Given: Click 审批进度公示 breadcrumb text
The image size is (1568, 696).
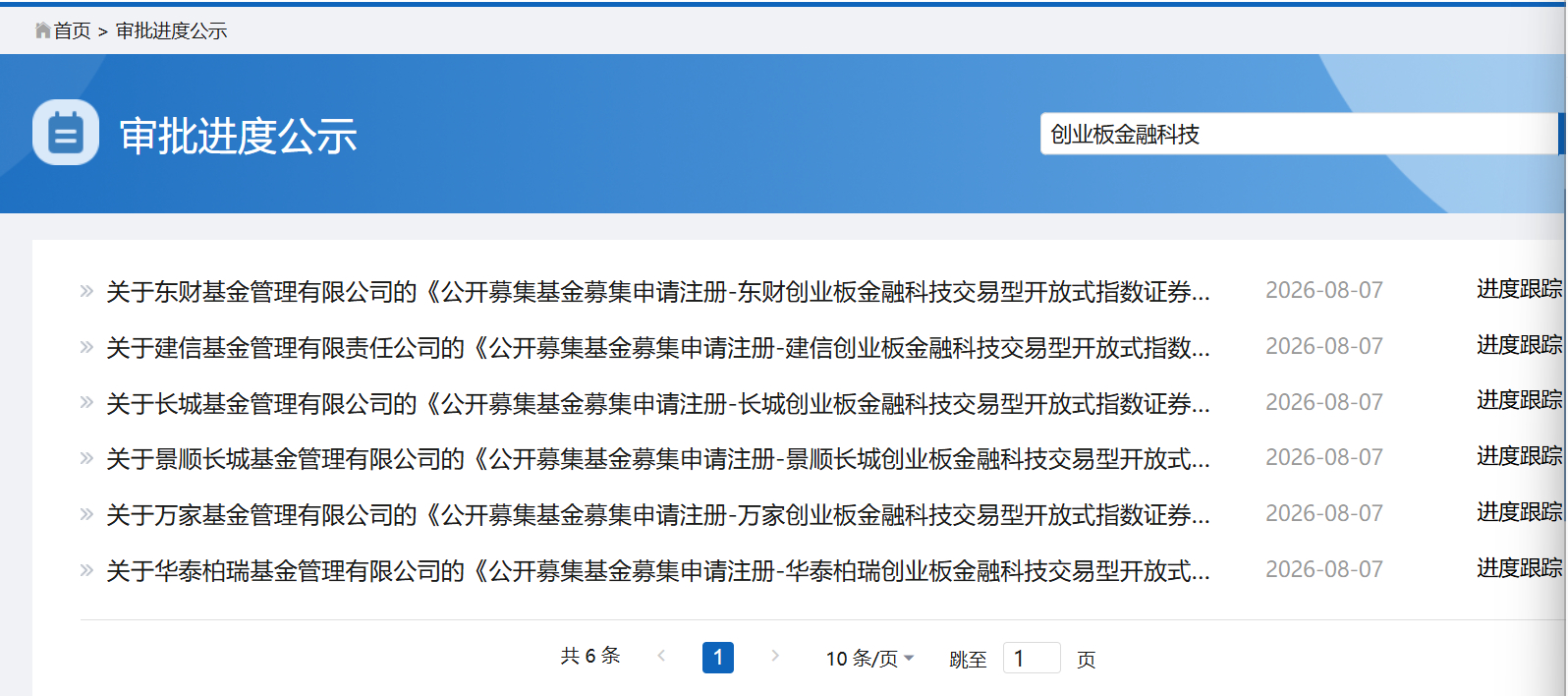Looking at the screenshot, I should point(171,31).
